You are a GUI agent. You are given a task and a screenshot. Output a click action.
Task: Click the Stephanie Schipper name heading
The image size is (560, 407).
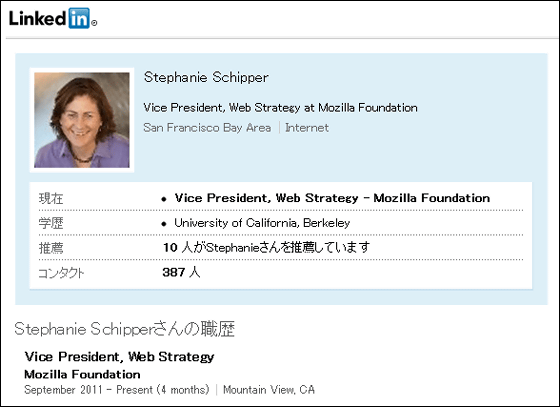click(x=206, y=77)
